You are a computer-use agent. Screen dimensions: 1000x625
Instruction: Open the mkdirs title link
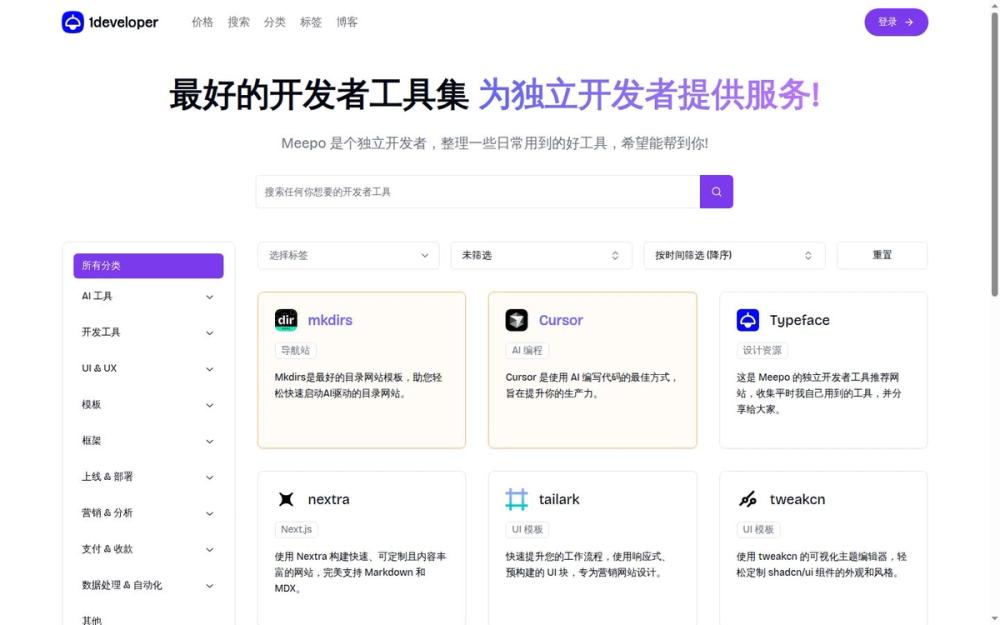pos(330,320)
